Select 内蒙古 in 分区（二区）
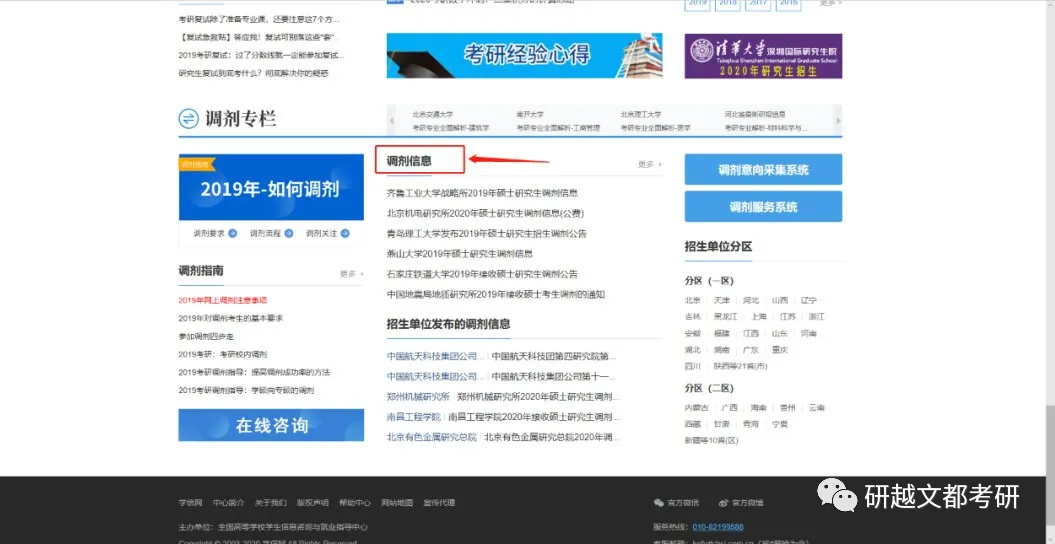This screenshot has width=1055, height=544. tap(696, 407)
